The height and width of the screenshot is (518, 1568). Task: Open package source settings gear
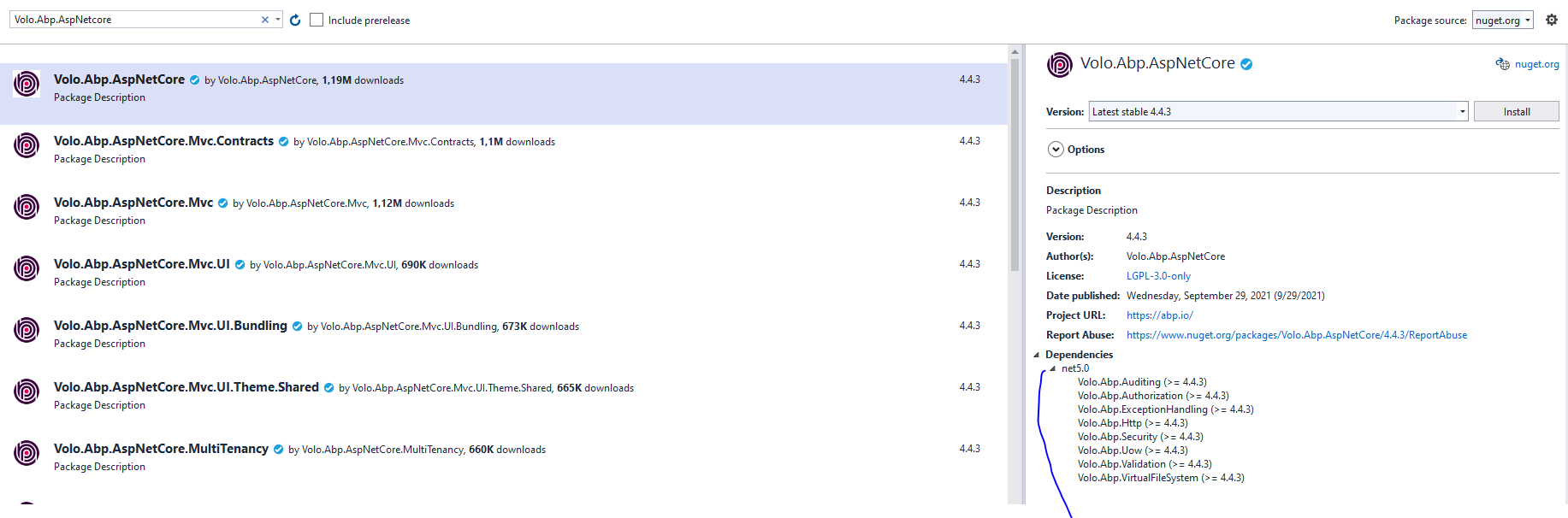click(1552, 20)
